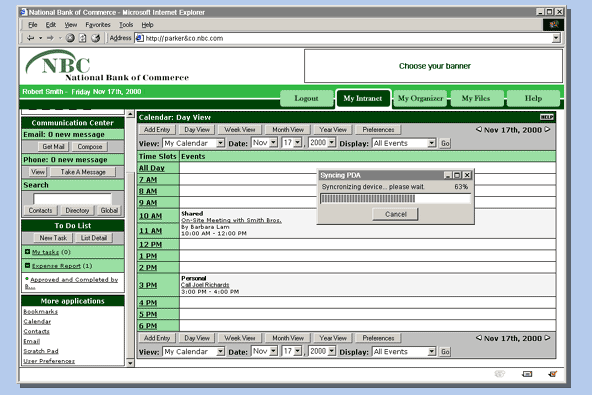
Task: Minimize the Syncing PDA dialog
Action: tap(448, 175)
